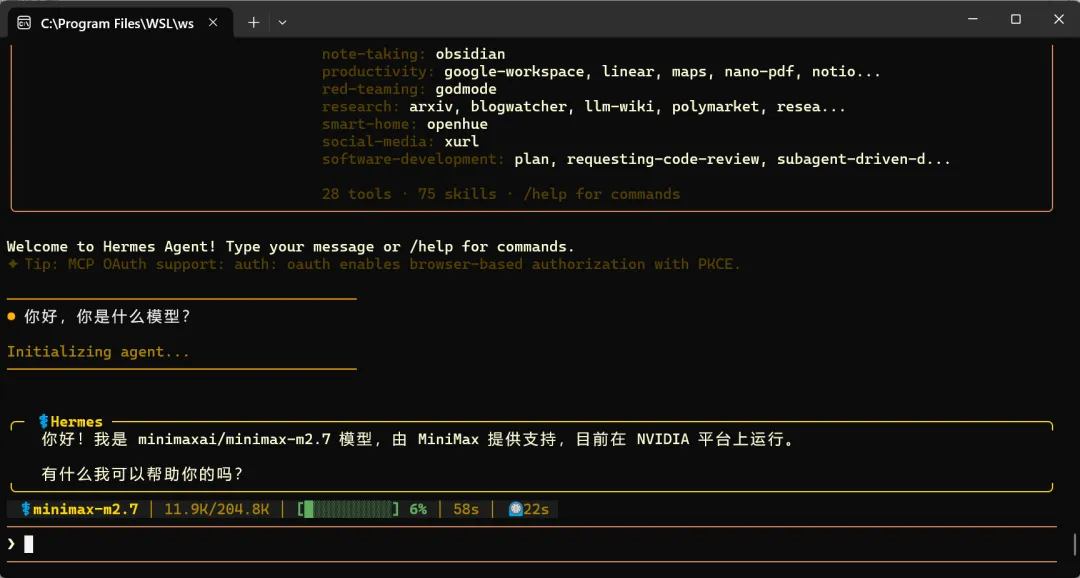Minimize the terminal window
The height and width of the screenshot is (578, 1080).
click(x=973, y=19)
